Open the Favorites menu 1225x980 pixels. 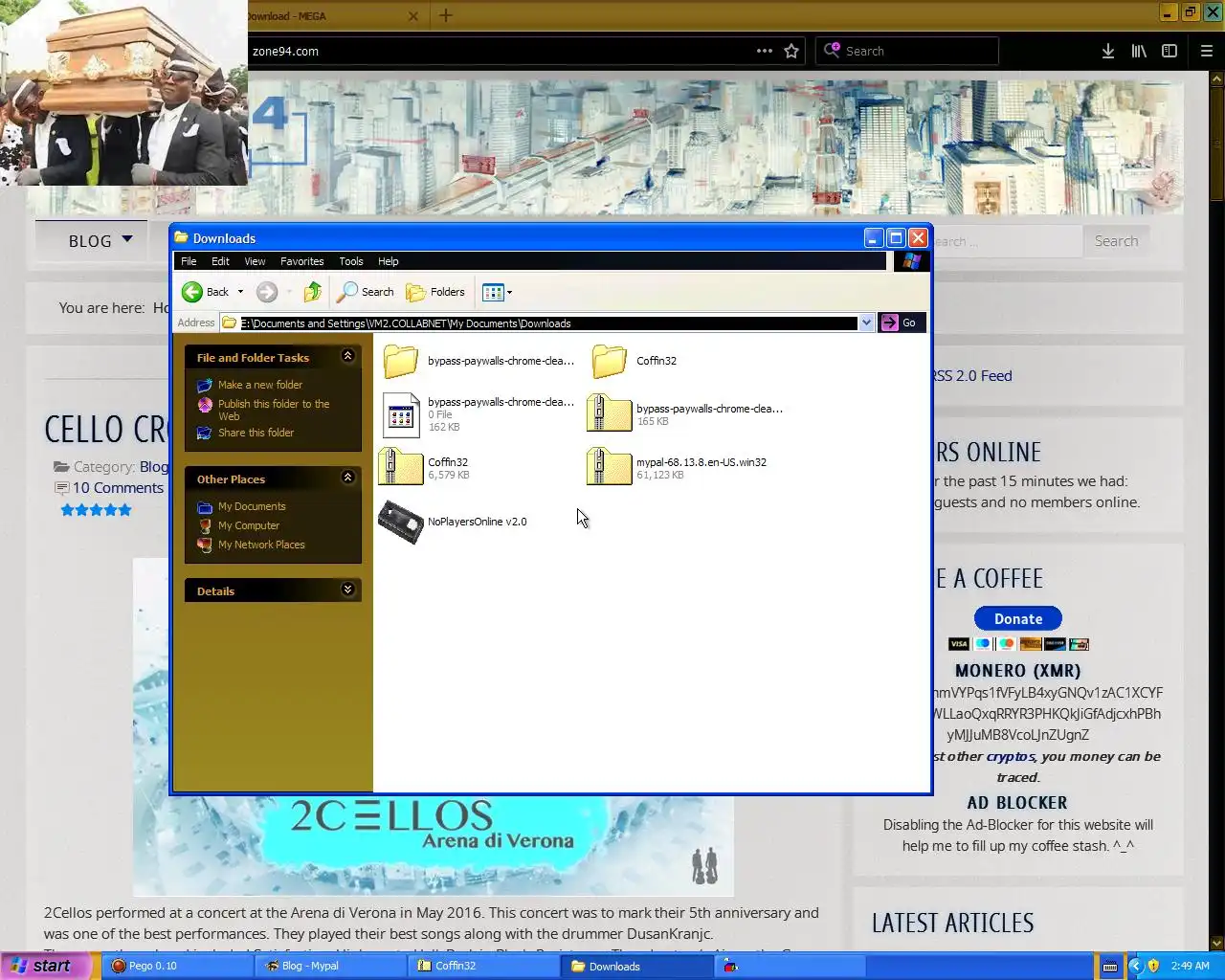pyautogui.click(x=301, y=261)
